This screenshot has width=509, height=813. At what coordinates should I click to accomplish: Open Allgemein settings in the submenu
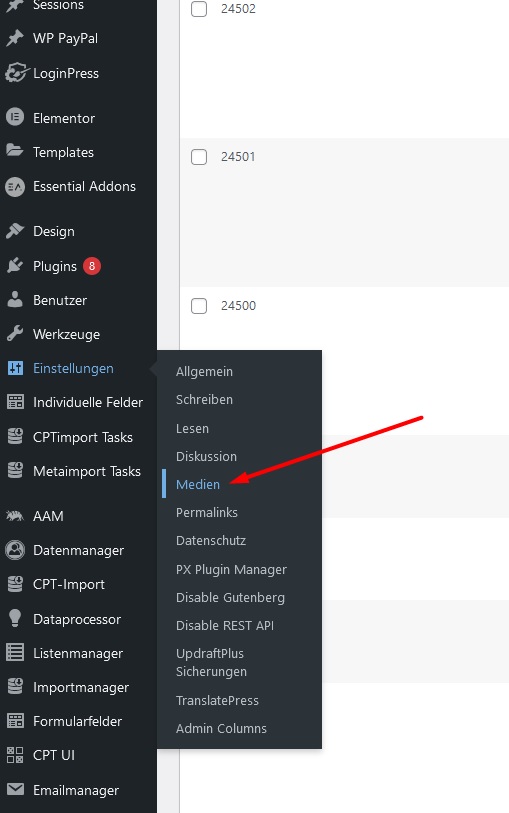coord(204,372)
